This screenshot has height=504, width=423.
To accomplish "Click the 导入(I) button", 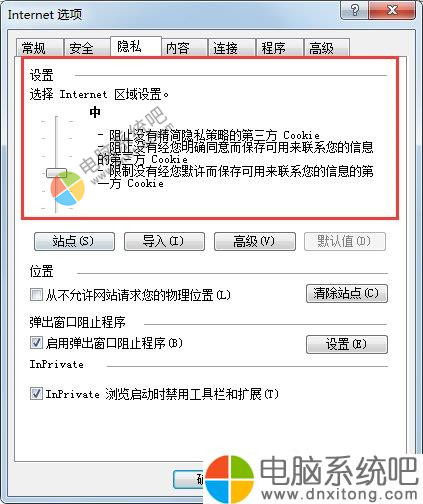I will (164, 241).
